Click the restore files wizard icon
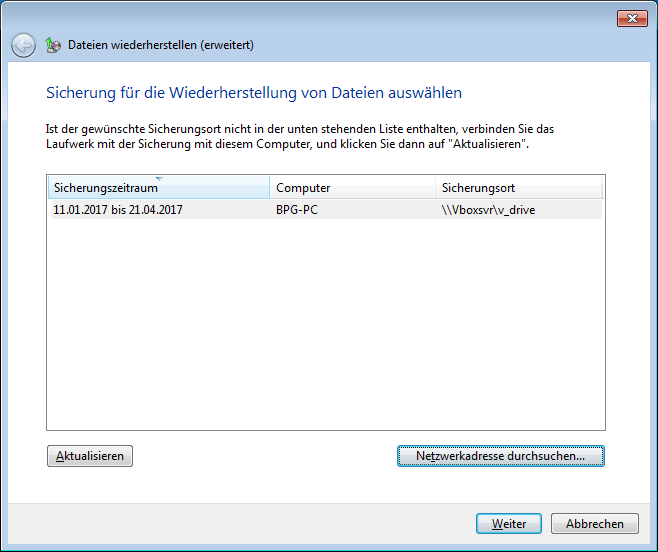The image size is (658, 552). 53,45
